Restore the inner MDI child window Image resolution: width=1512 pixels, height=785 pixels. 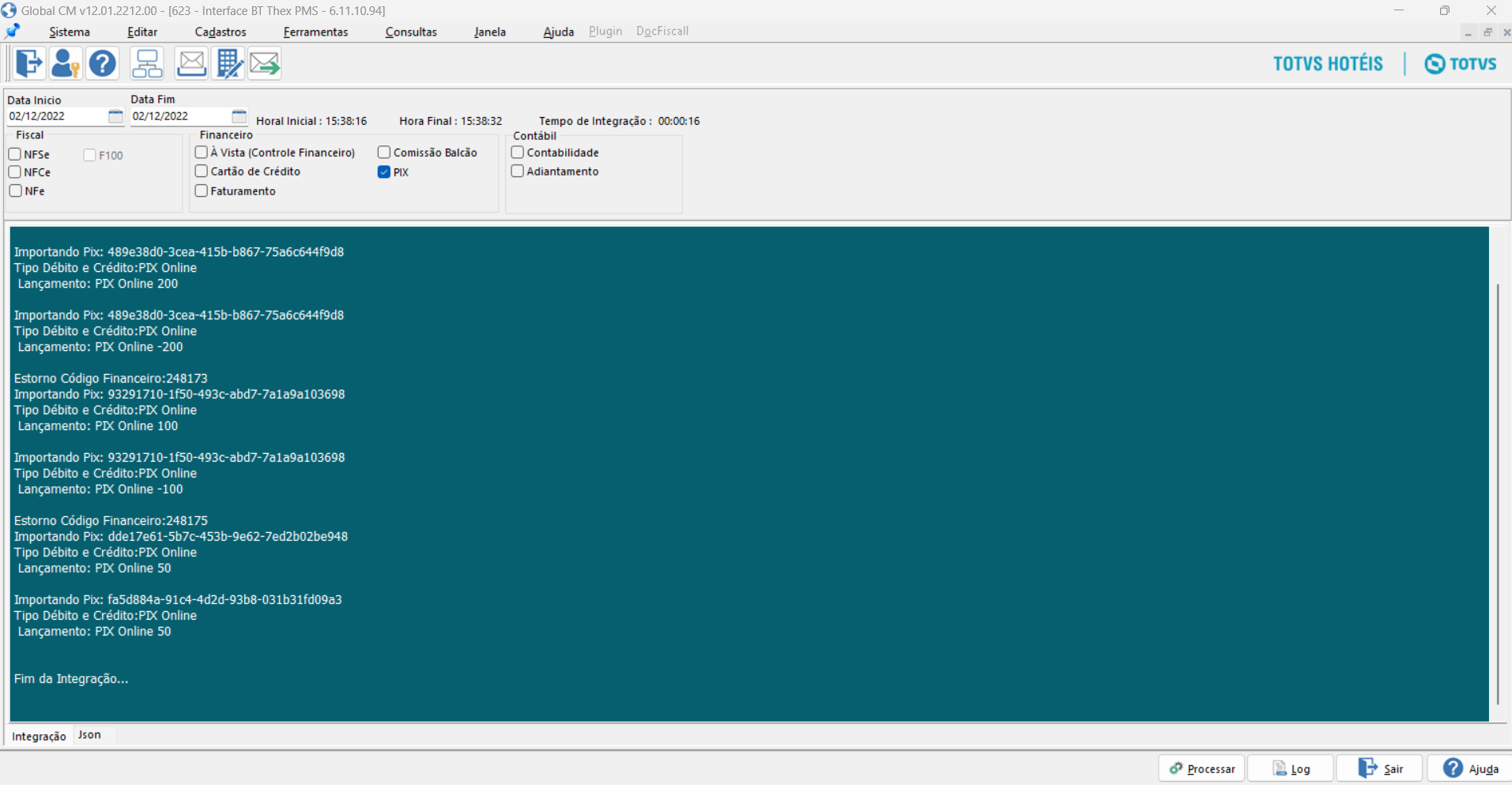point(1487,32)
